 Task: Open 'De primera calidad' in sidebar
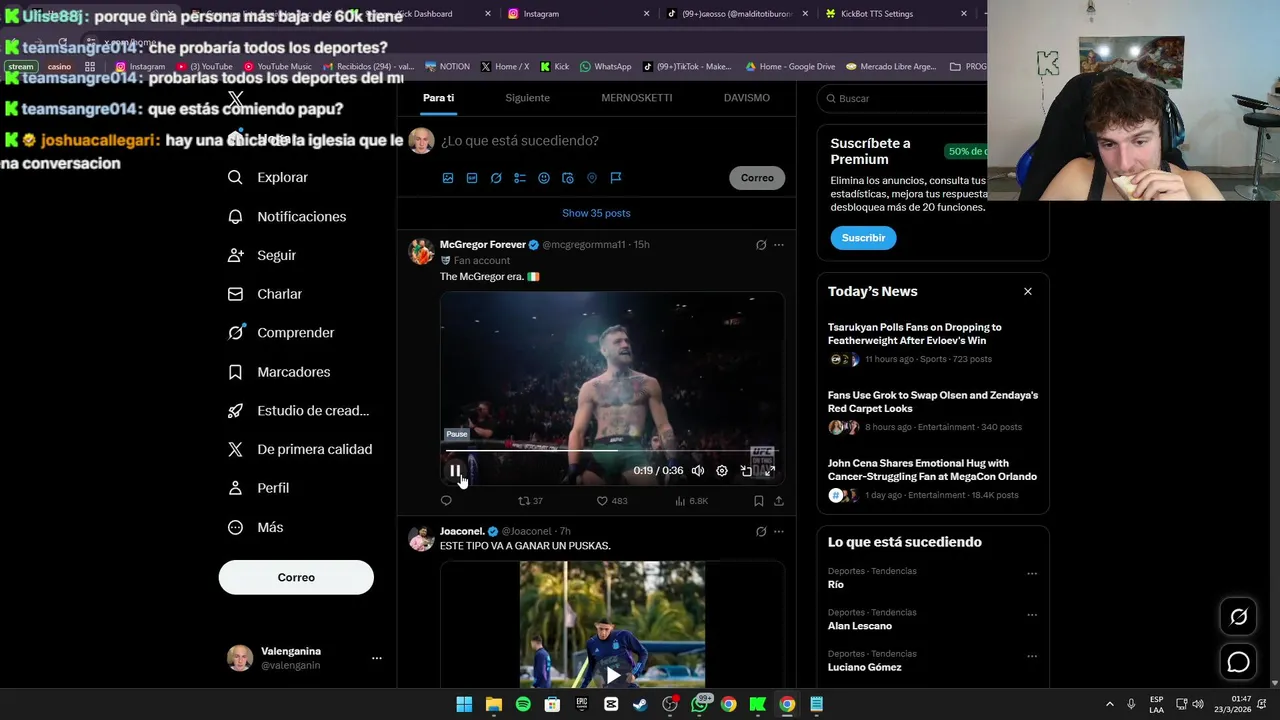click(x=300, y=450)
